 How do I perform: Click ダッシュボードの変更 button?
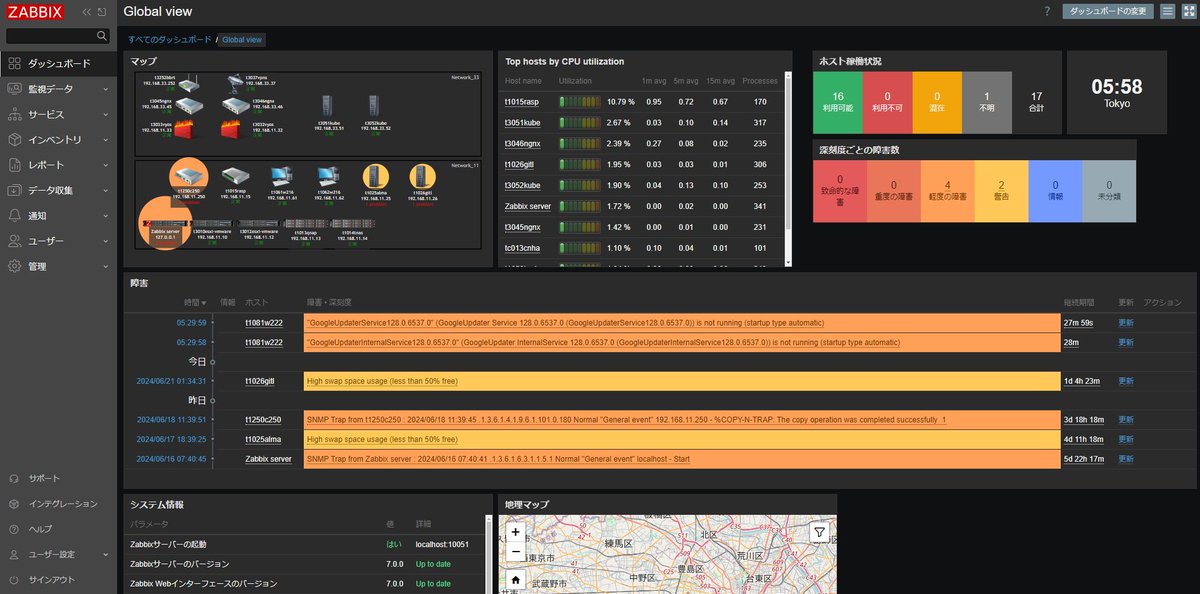click(1108, 11)
